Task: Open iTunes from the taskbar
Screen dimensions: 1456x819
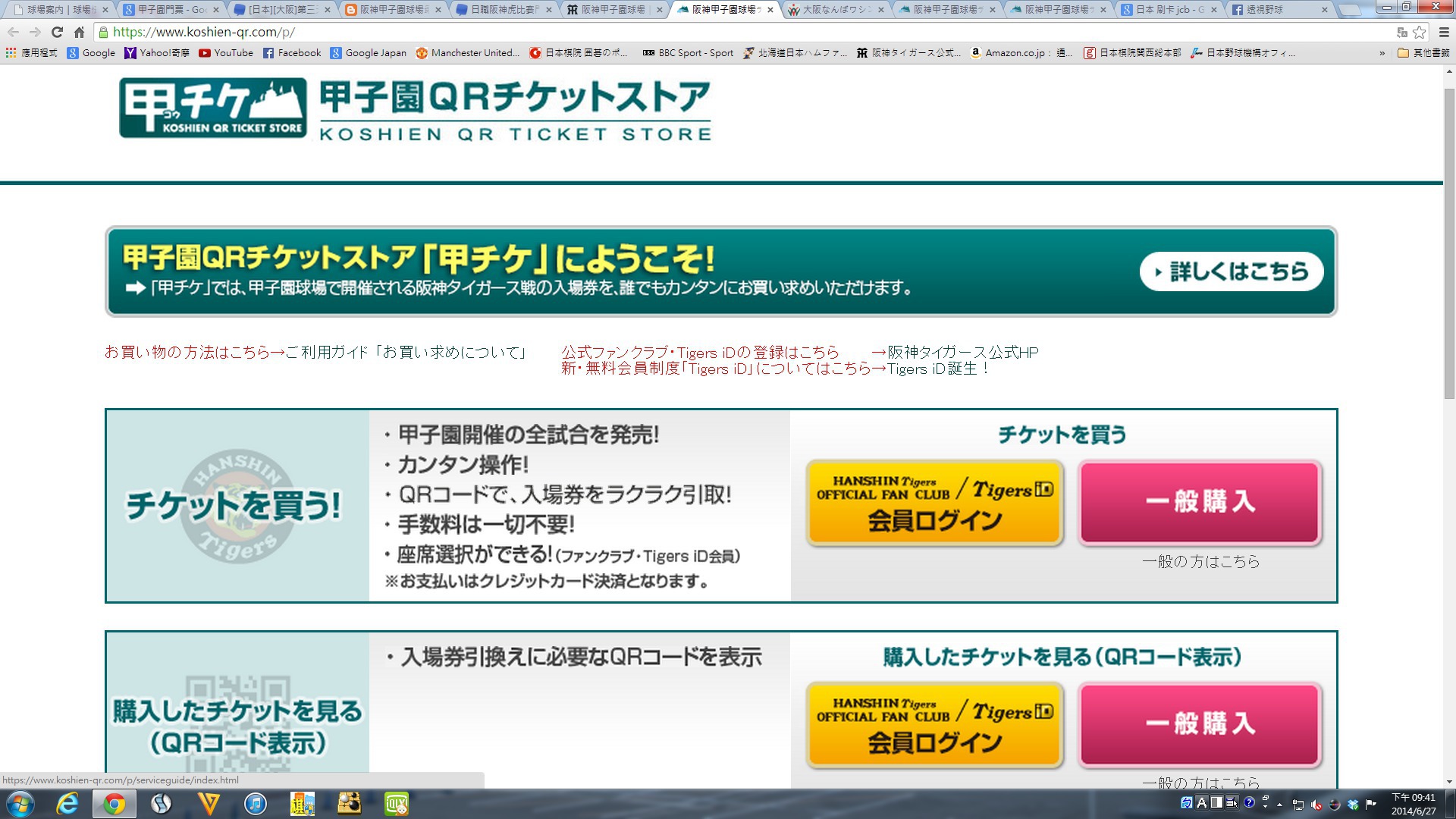Action: point(256,804)
